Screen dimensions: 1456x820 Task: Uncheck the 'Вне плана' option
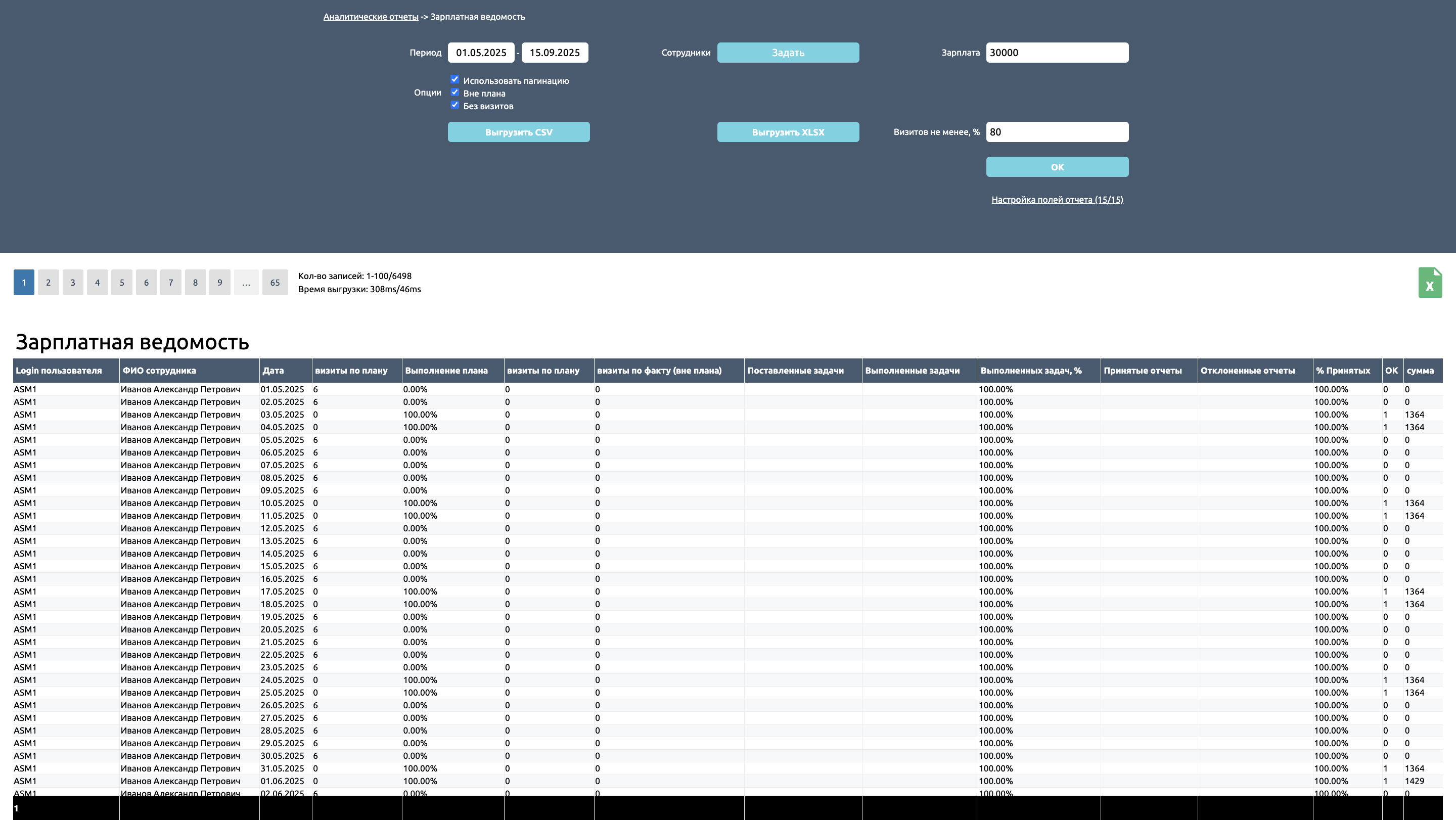click(x=454, y=92)
